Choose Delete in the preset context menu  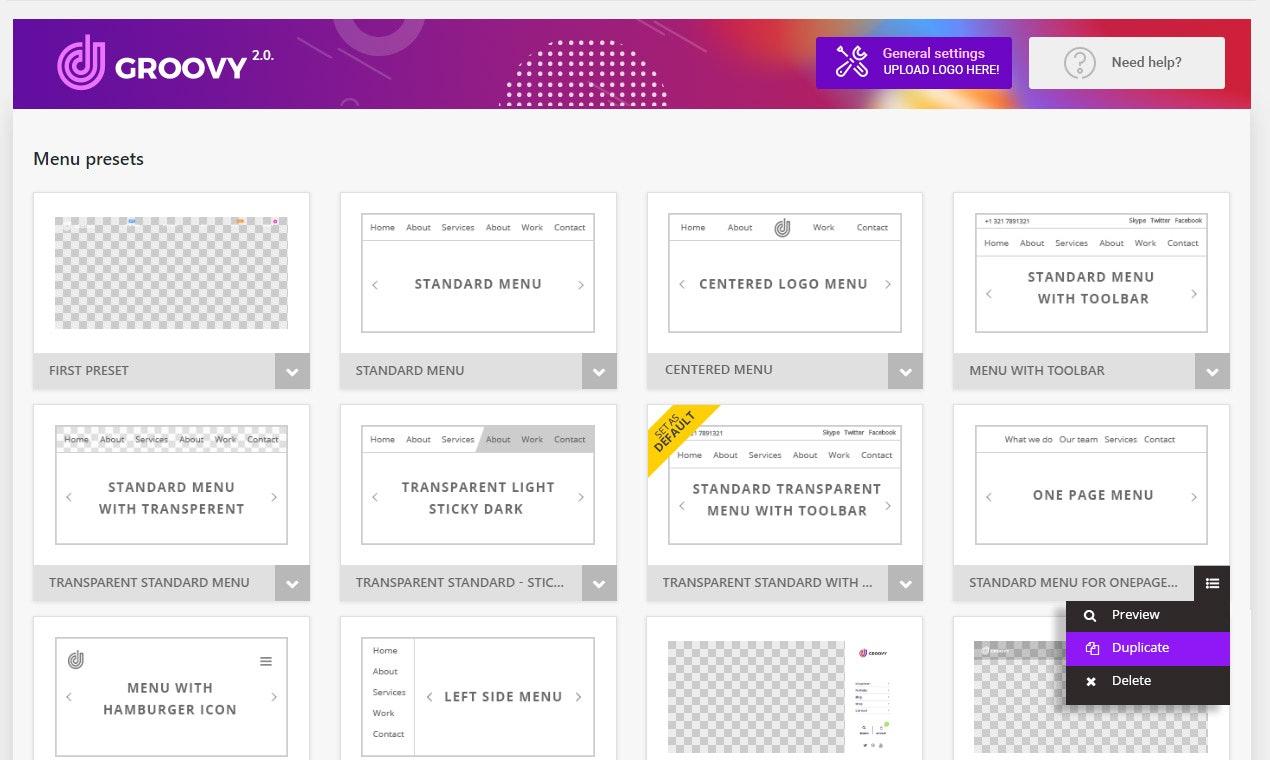[x=1131, y=681]
